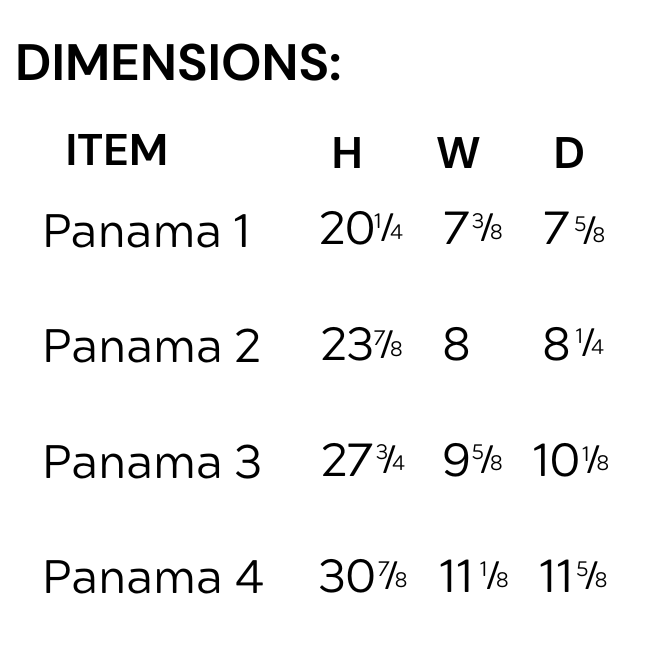Select the Panama 4 row label
This screenshot has height=654, width=654.
[x=152, y=577]
